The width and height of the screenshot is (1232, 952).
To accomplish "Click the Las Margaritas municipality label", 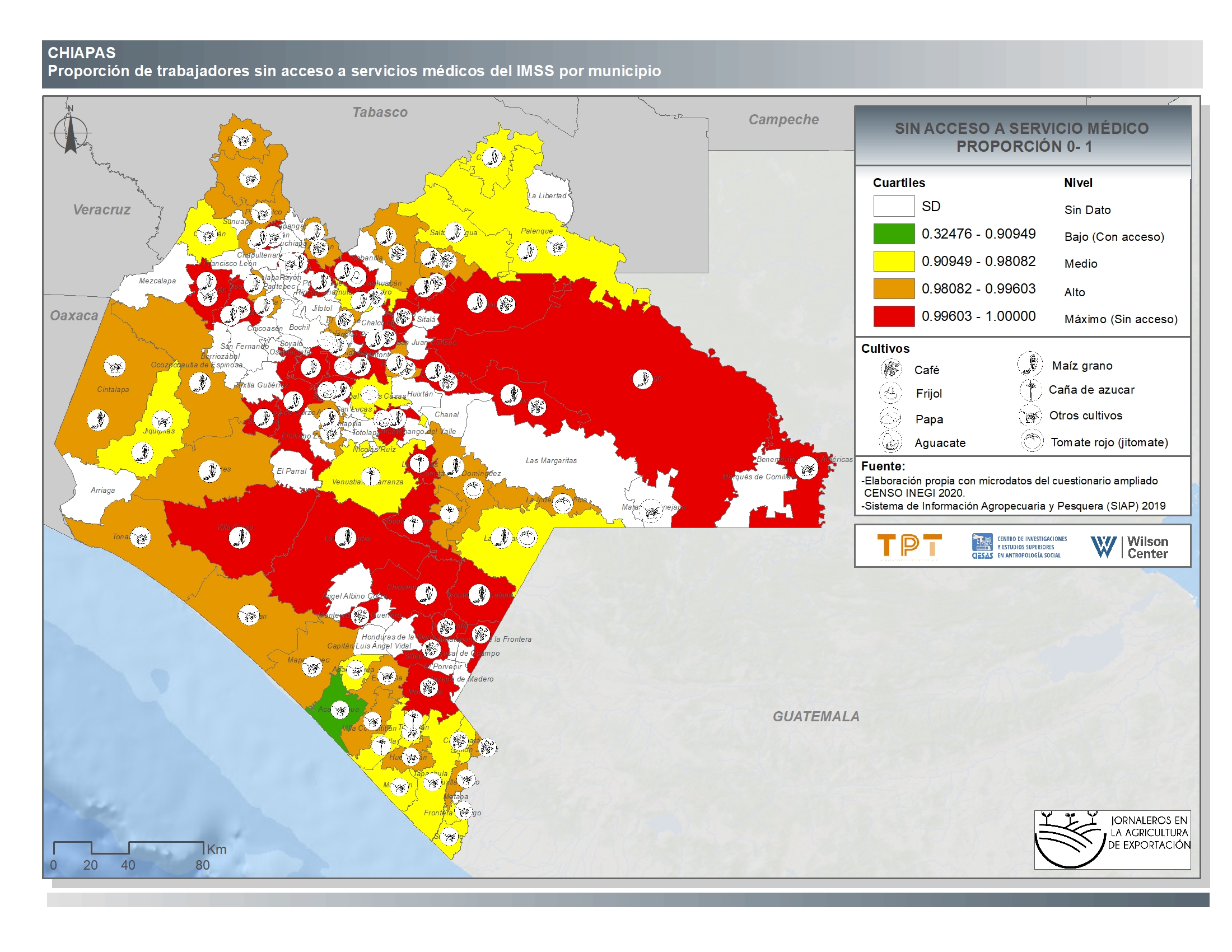I will pyautogui.click(x=551, y=461).
